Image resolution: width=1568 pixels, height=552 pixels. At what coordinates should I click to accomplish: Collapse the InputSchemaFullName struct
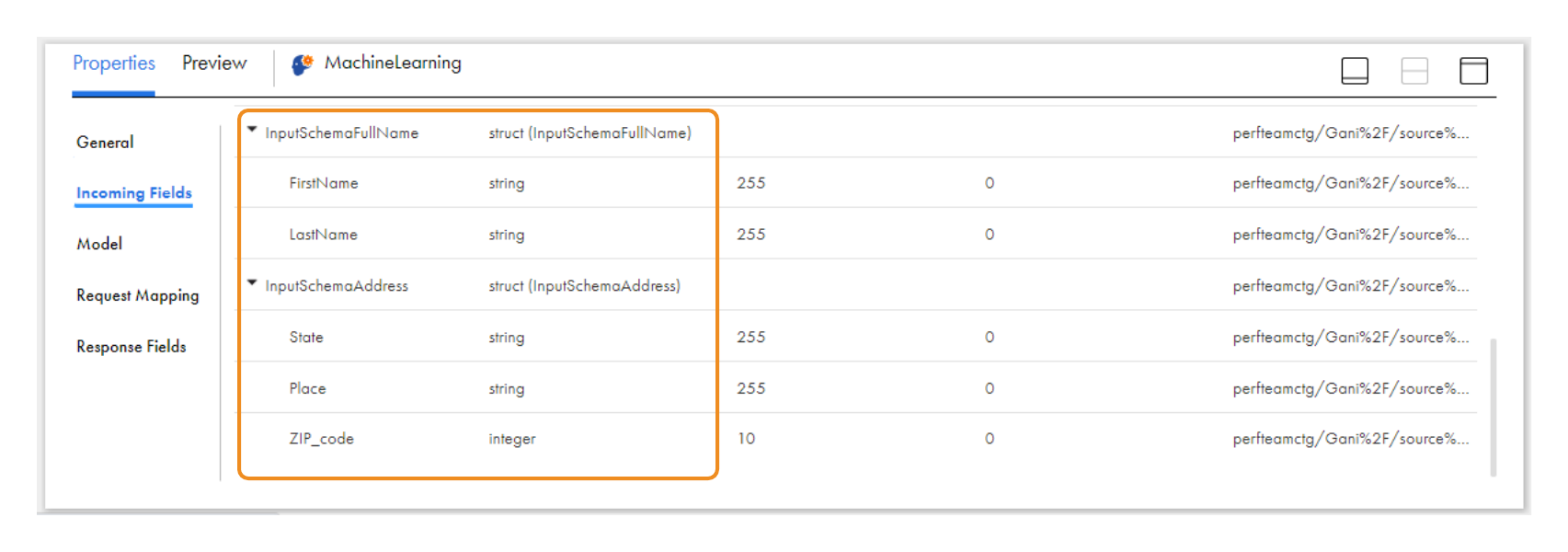click(x=252, y=131)
